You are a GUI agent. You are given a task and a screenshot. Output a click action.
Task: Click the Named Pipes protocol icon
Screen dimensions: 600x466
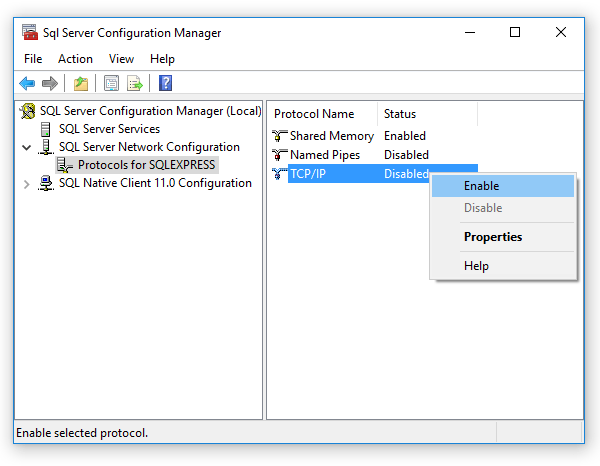tap(279, 155)
